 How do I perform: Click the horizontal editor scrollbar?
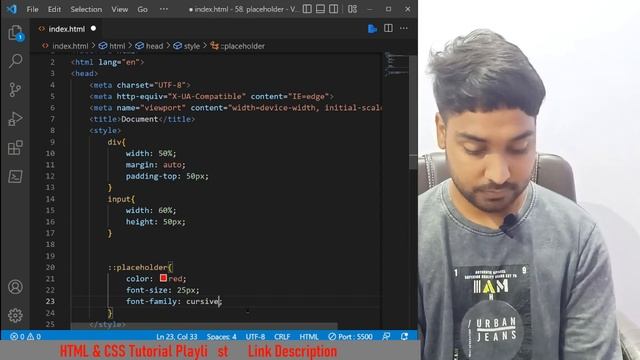pos(204,326)
